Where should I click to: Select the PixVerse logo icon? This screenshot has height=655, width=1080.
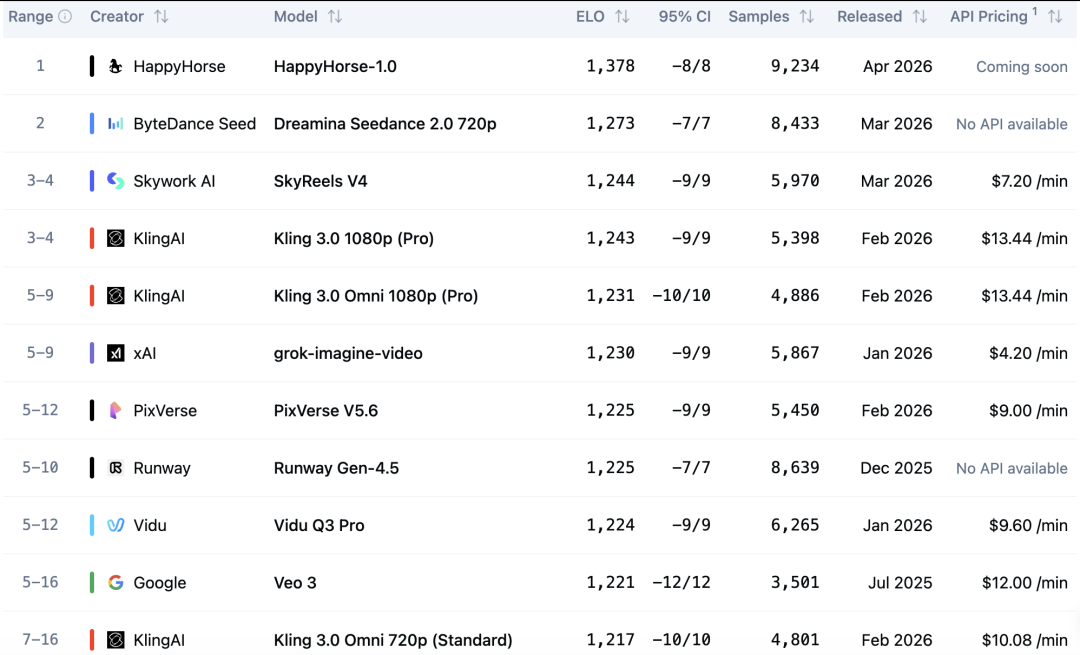[x=116, y=410]
